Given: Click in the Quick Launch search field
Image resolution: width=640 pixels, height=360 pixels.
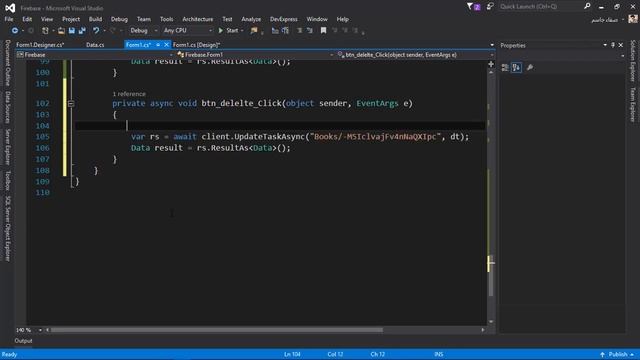Looking at the screenshot, I should (x=540, y=7).
